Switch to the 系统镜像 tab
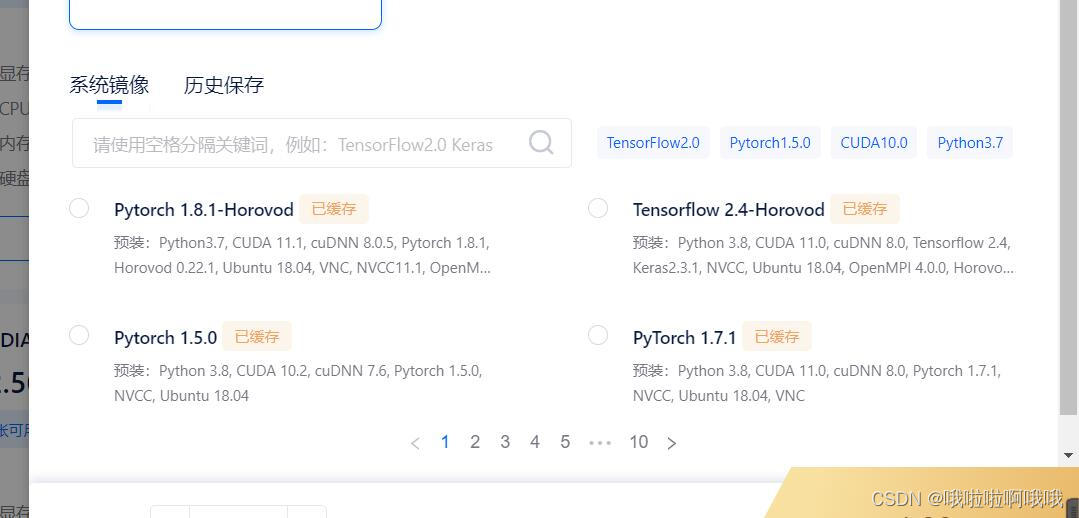This screenshot has width=1079, height=518. pos(109,85)
